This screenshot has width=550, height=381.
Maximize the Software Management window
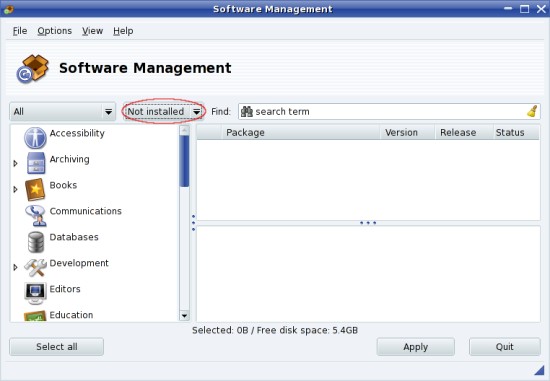[524, 9]
